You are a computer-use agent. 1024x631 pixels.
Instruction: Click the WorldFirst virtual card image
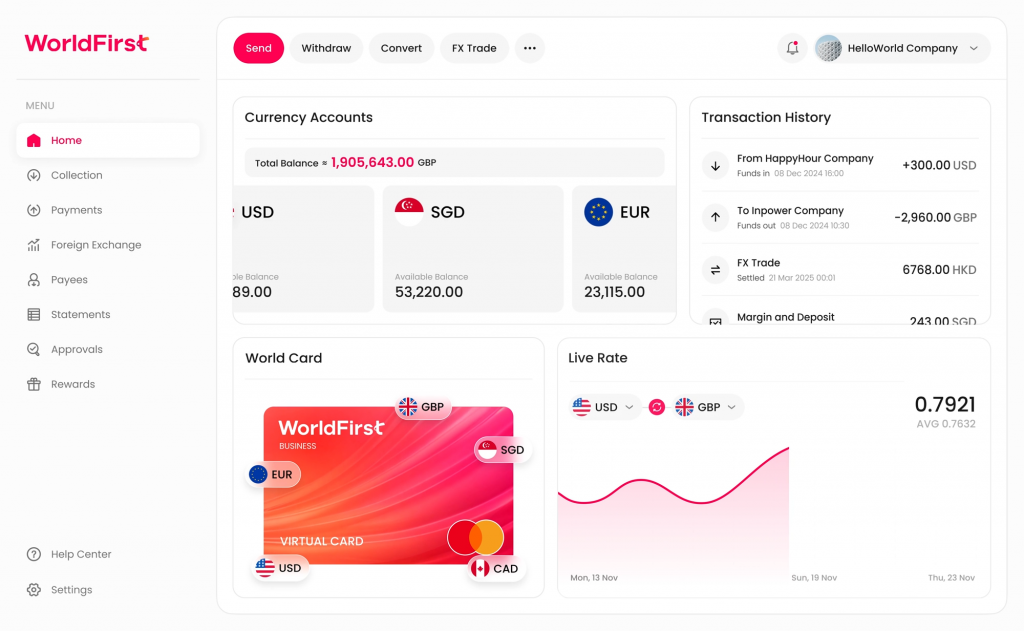[x=388, y=486]
